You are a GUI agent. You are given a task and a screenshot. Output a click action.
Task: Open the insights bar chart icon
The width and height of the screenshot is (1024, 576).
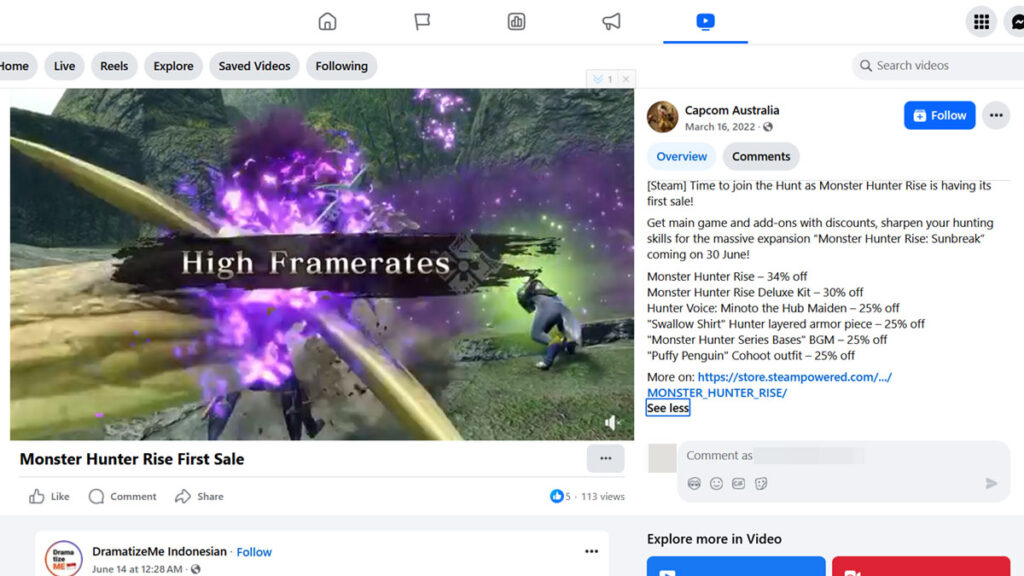point(516,22)
